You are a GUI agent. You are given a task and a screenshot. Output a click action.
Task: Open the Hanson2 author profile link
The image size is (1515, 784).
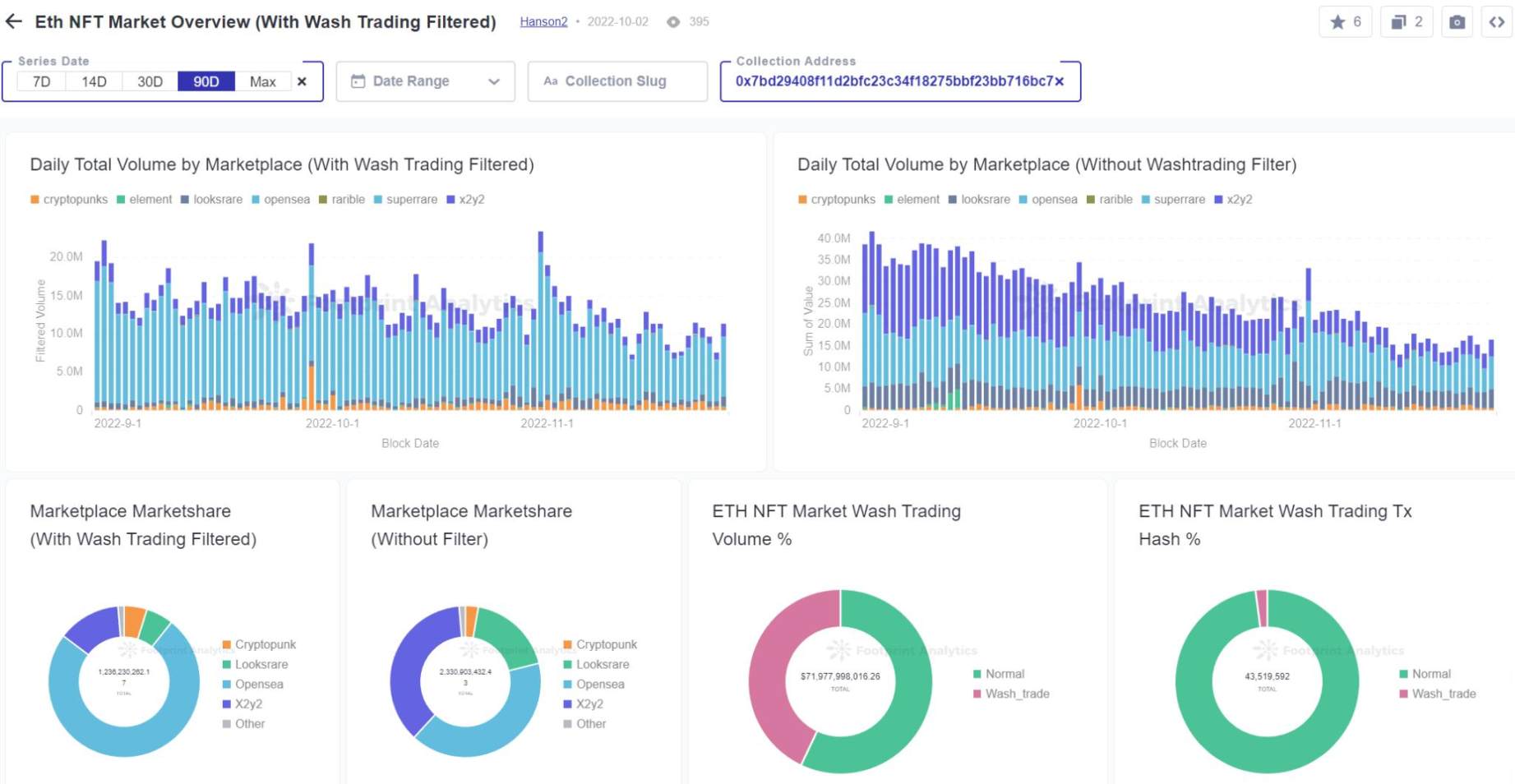point(543,22)
